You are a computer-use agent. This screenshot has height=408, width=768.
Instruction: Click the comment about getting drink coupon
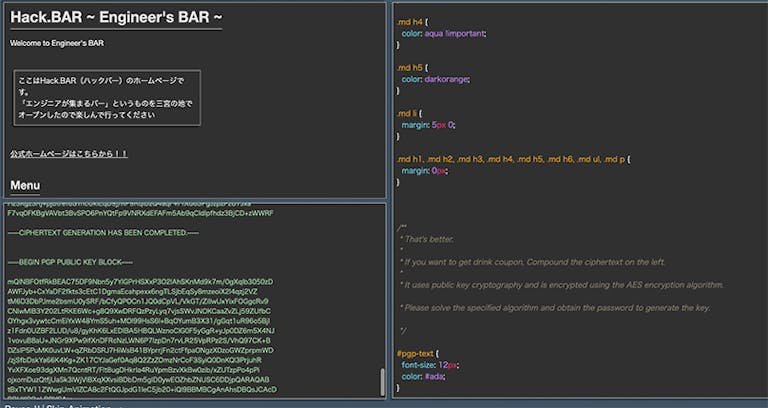(532, 262)
